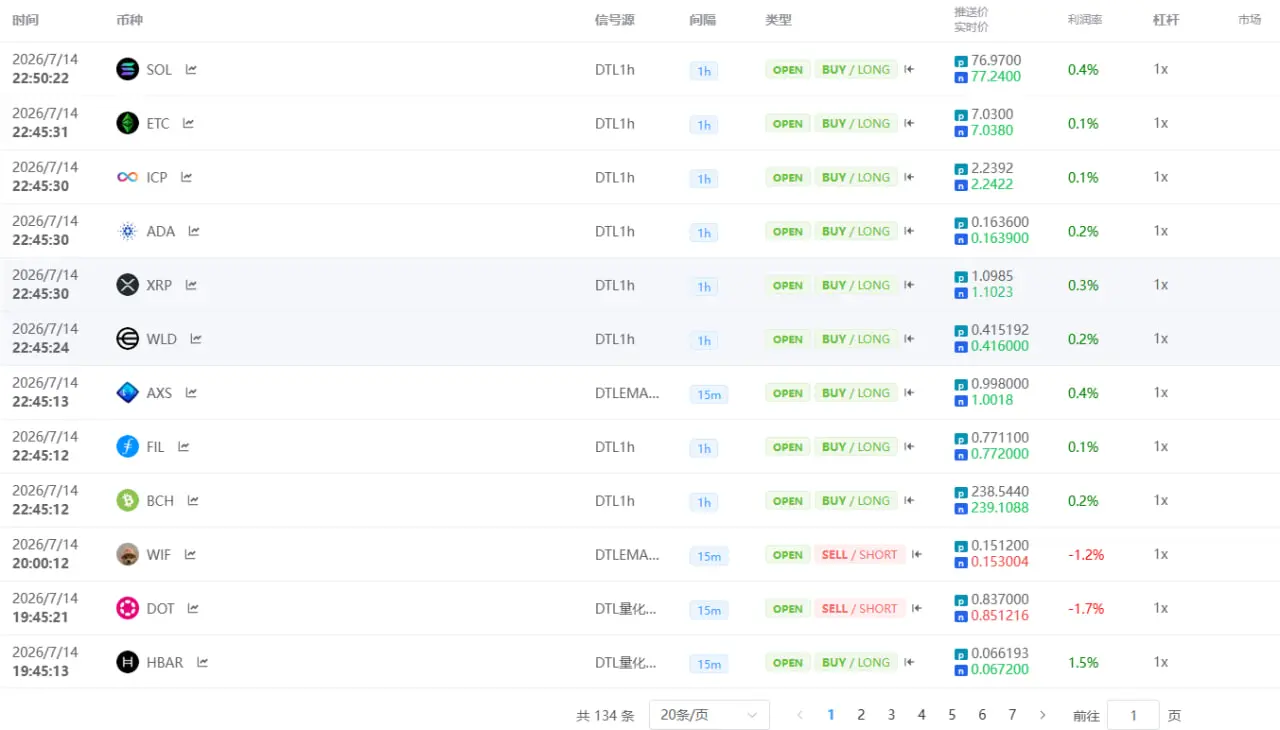Viewport: 1280px width, 730px height.
Task: Go to page 4
Action: [x=922, y=715]
